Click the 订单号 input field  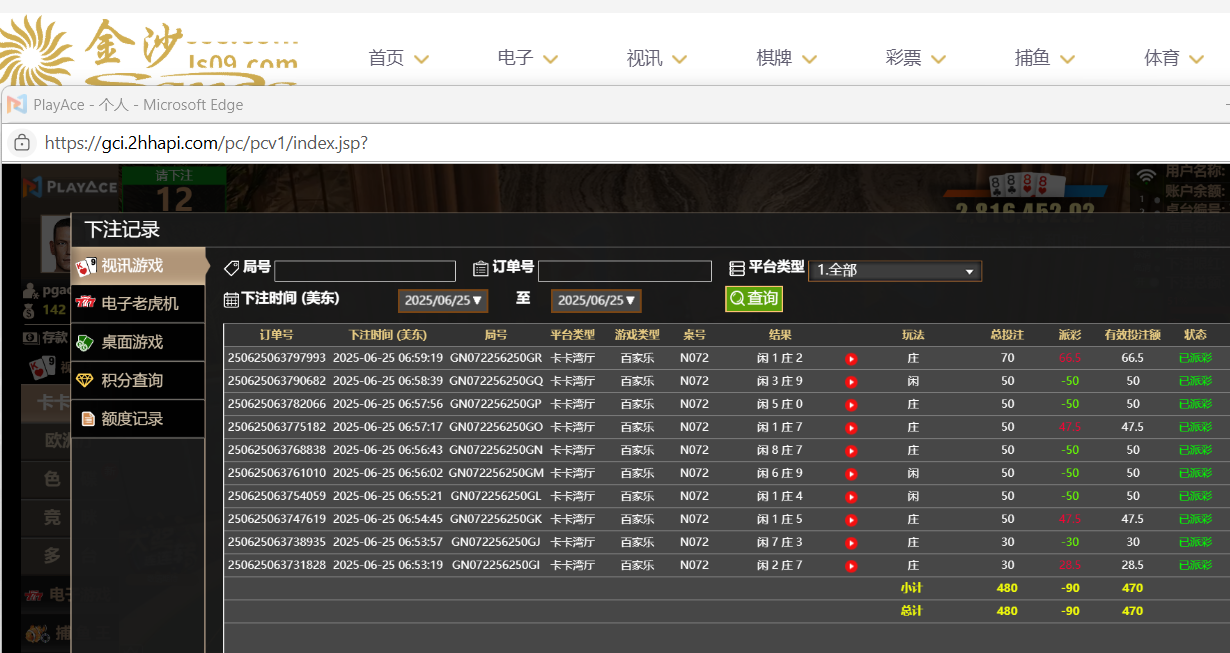click(624, 271)
